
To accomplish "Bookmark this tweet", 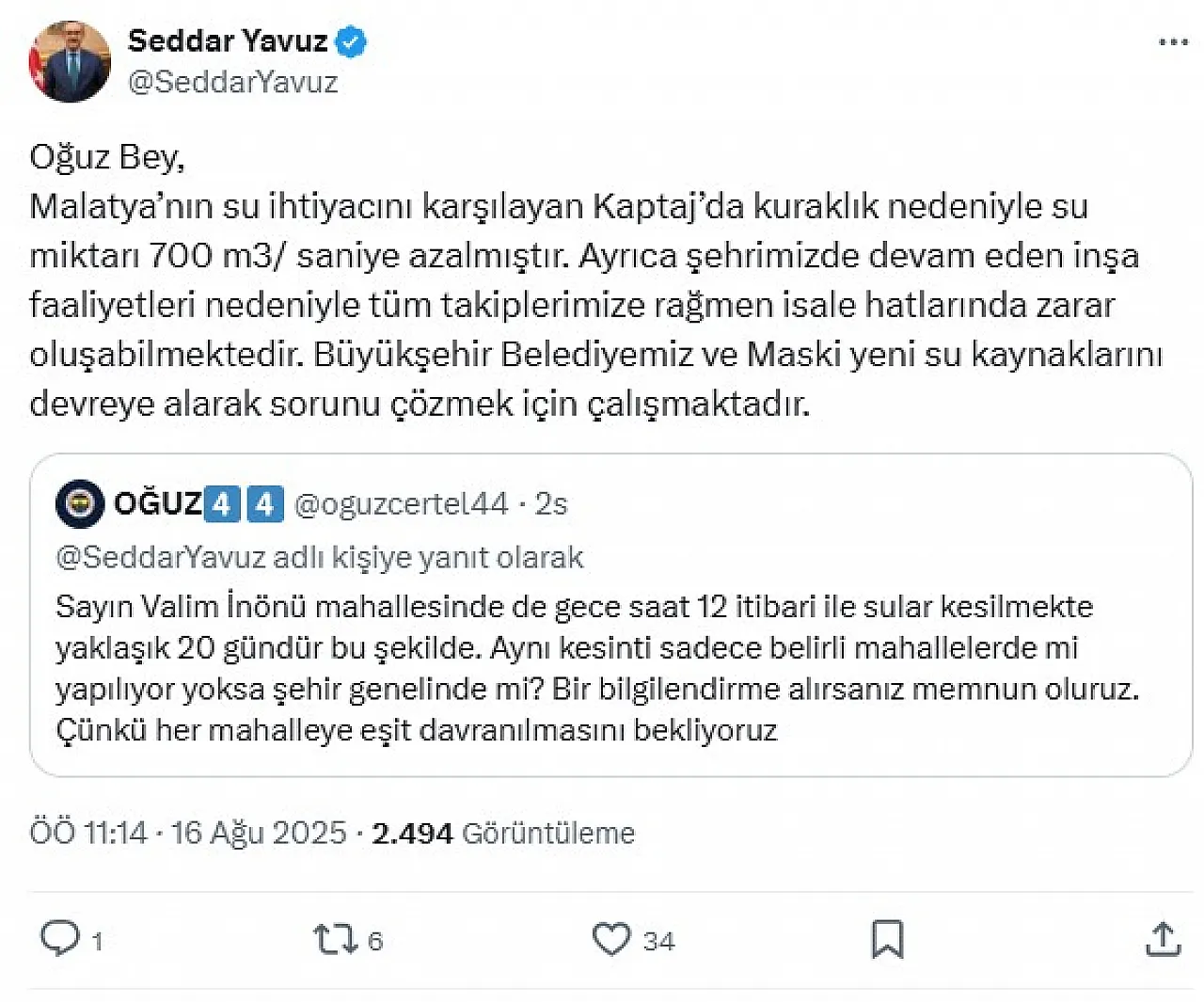I will [x=887, y=938].
